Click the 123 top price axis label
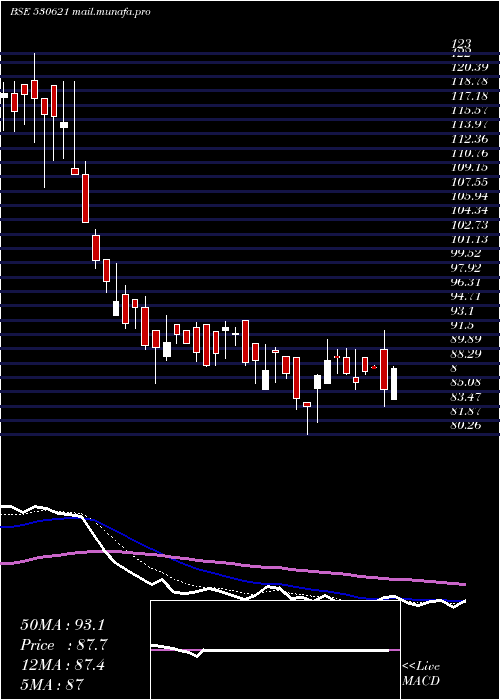This screenshot has width=500, height=700. coord(461,44)
